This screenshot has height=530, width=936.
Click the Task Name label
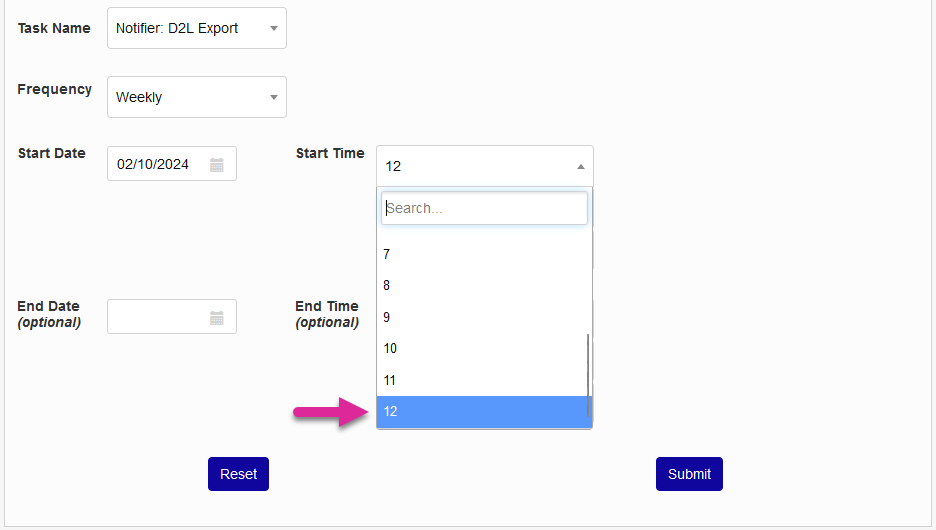tap(54, 28)
